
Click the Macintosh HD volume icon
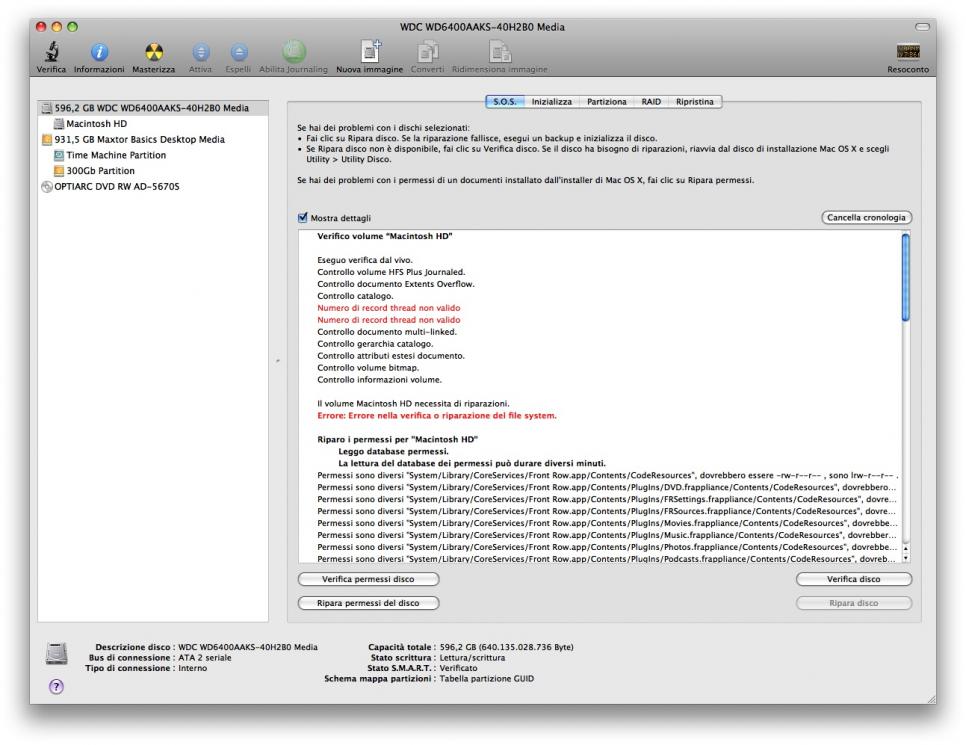click(x=59, y=124)
